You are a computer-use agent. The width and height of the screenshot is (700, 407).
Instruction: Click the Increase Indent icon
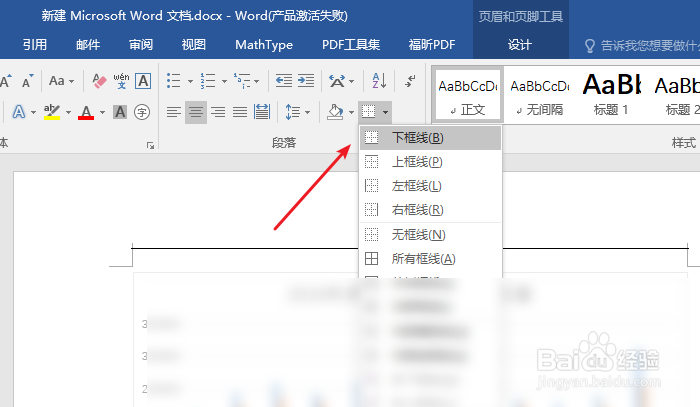coord(306,81)
